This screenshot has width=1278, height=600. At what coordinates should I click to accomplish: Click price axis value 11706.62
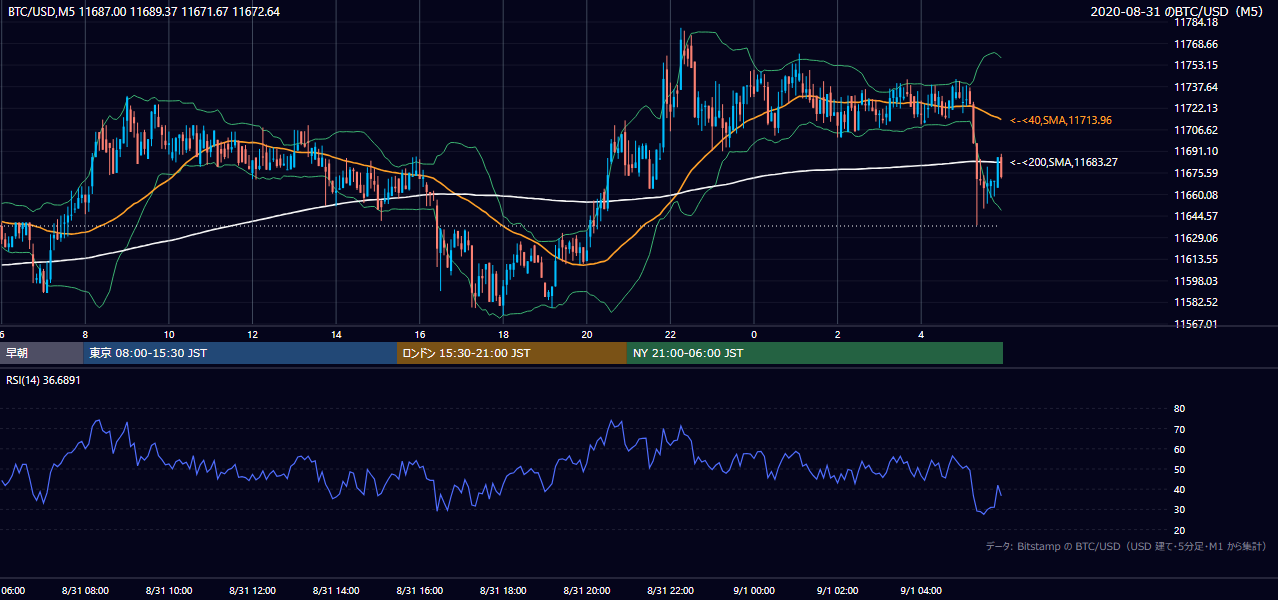pyautogui.click(x=1195, y=130)
